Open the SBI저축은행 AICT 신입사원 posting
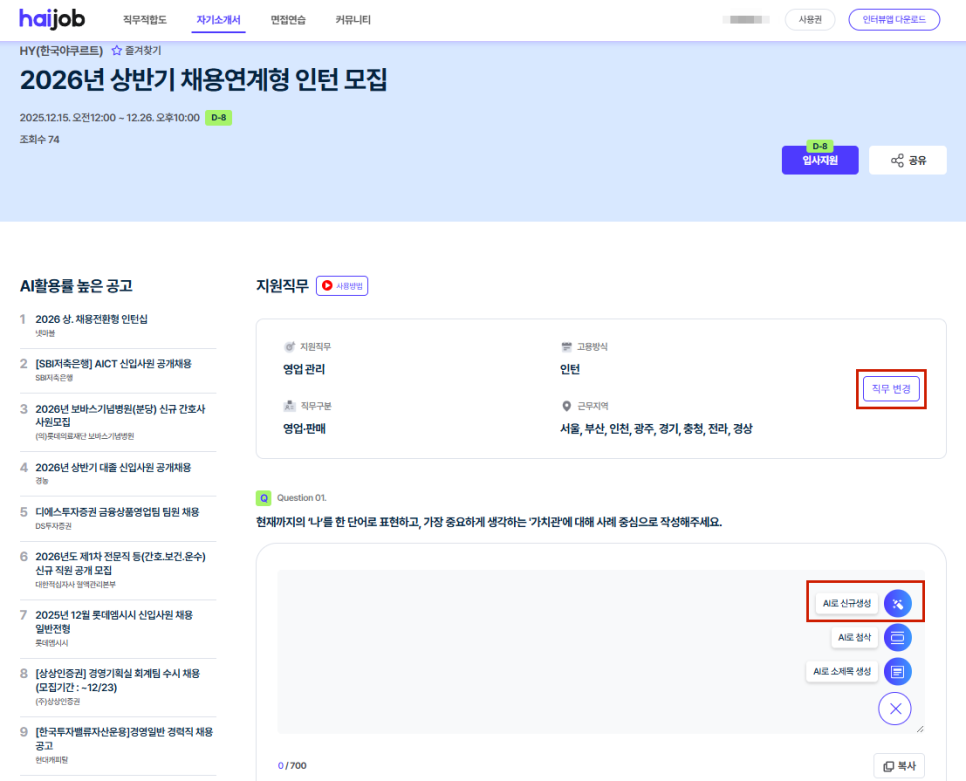Viewport: 966px width, 781px height. [x=113, y=363]
